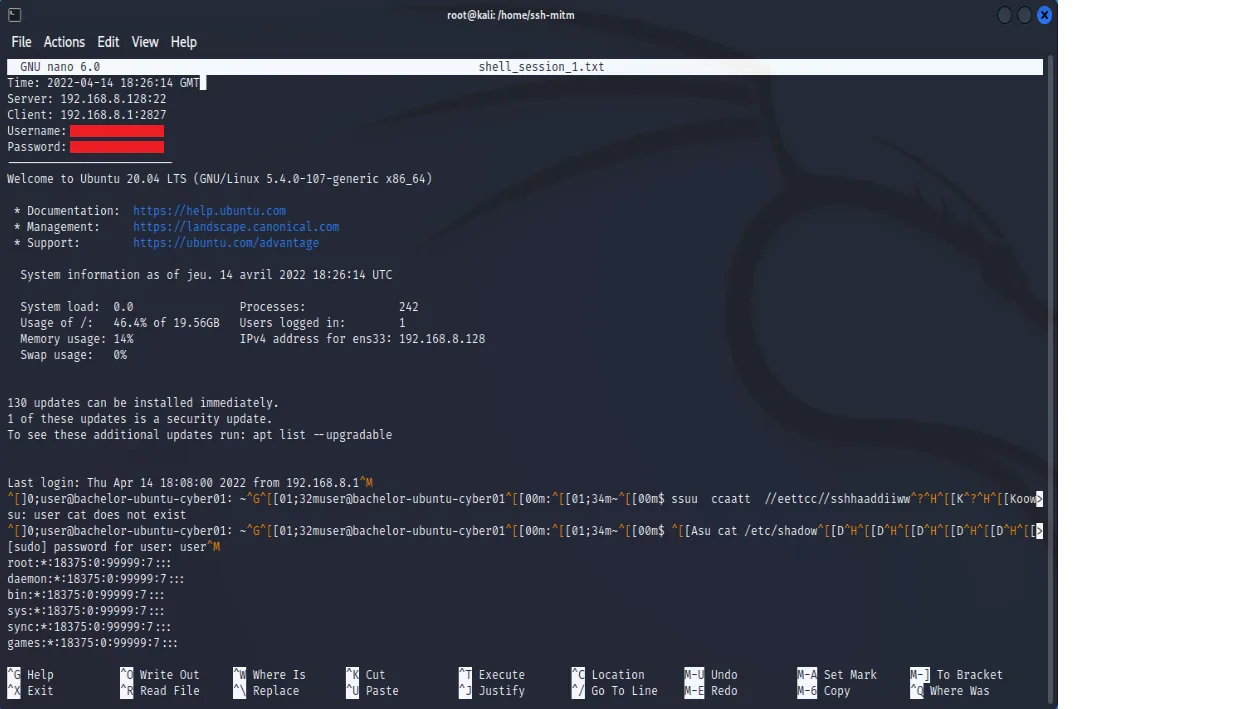This screenshot has height=709, width=1237.
Task: Click the sync shadow entry line
Action: [x=89, y=627]
